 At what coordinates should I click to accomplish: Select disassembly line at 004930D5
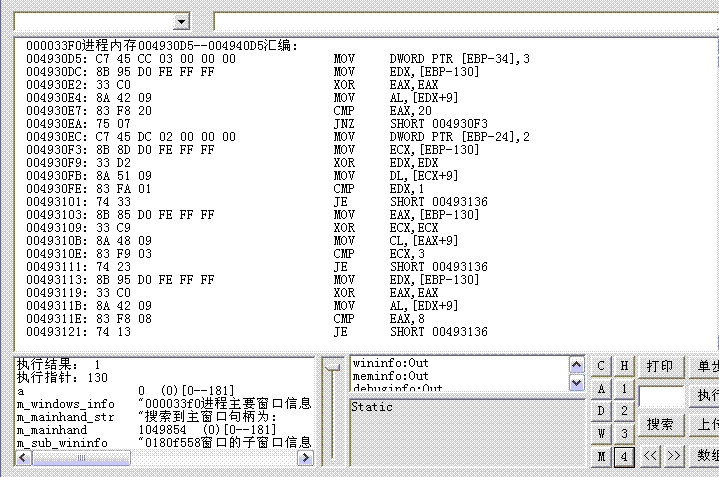[x=278, y=59]
